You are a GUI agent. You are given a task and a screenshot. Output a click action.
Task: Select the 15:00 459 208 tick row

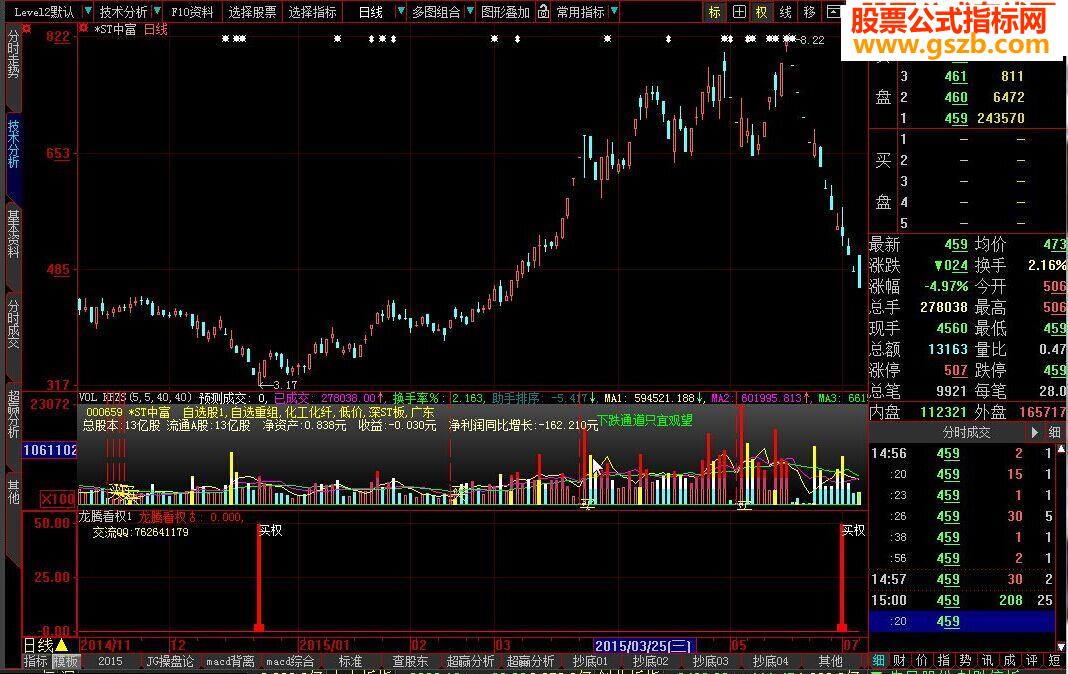pos(962,600)
